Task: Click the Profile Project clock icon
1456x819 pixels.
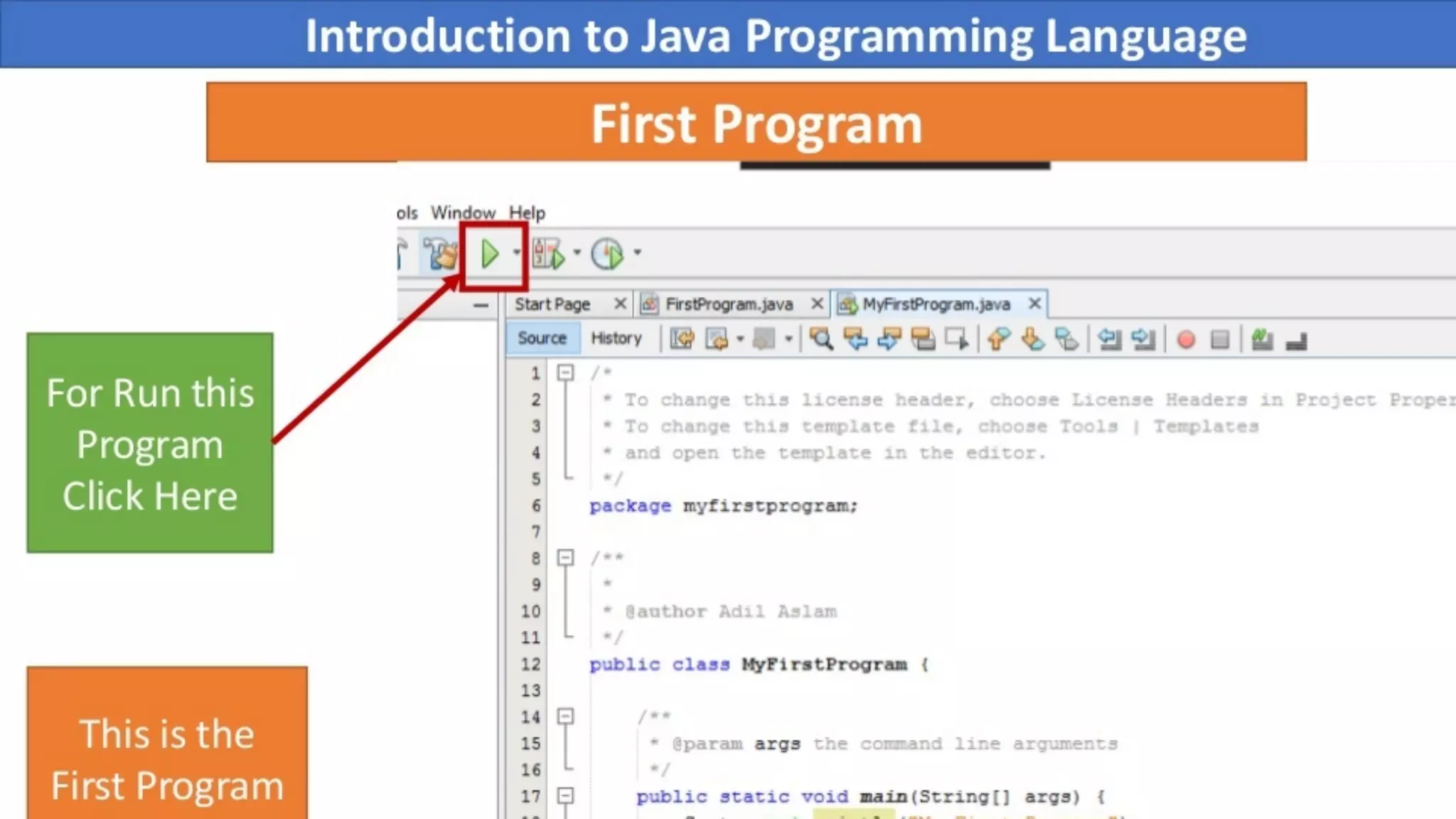Action: pos(607,254)
